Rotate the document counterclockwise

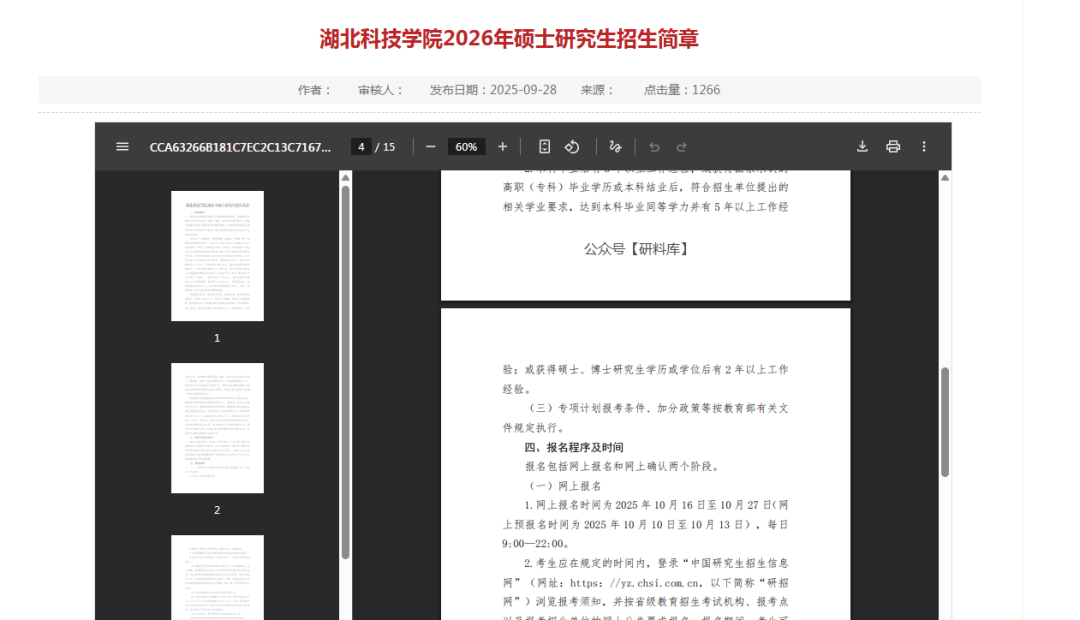[x=572, y=147]
